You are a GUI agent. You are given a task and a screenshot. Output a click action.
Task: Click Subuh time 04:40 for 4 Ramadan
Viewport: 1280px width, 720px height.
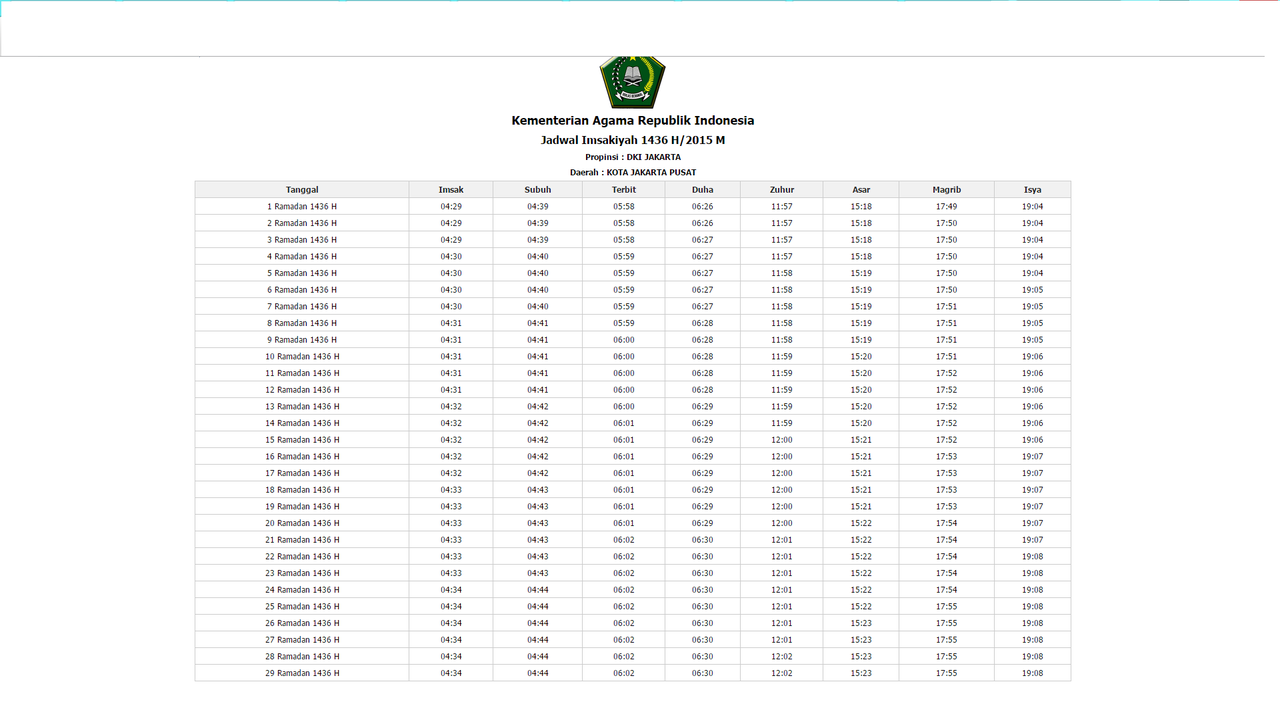[538, 257]
